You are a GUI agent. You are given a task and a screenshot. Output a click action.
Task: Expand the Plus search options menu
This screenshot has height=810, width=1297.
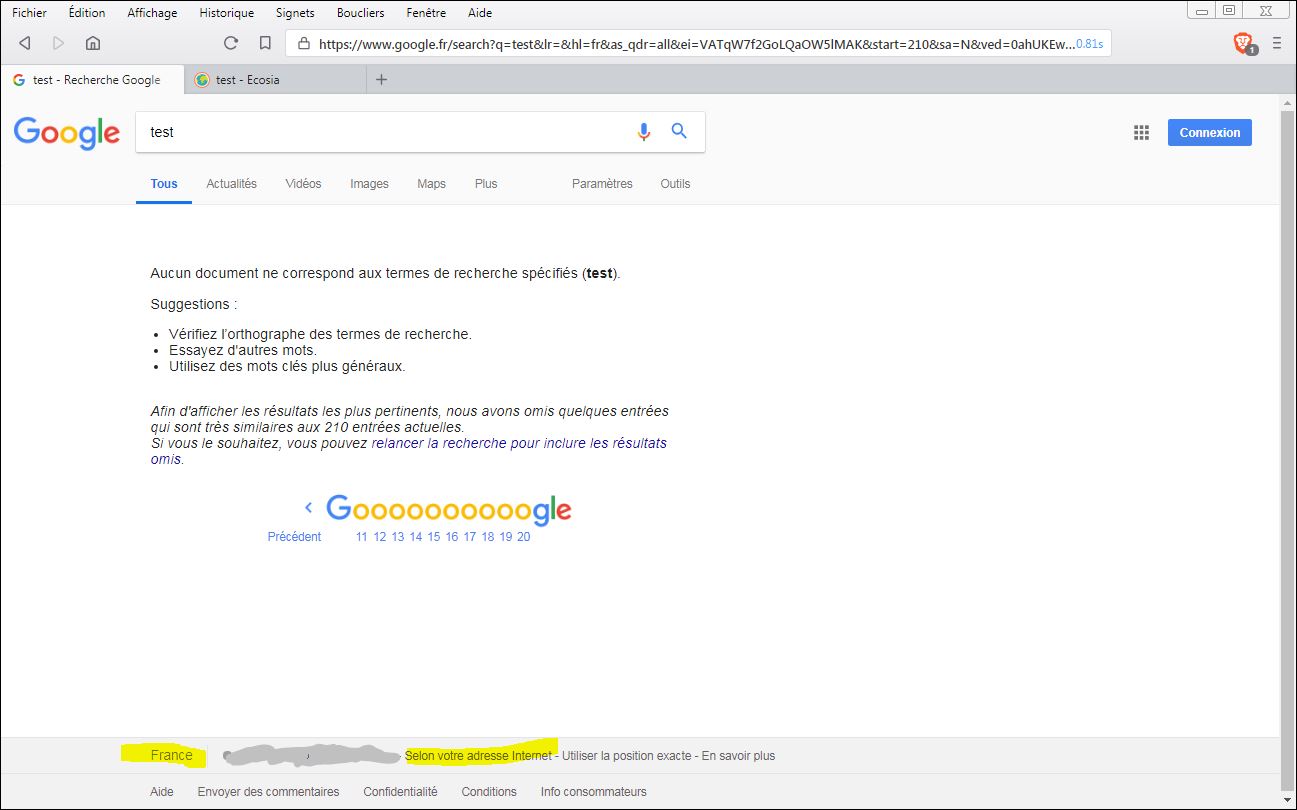486,184
